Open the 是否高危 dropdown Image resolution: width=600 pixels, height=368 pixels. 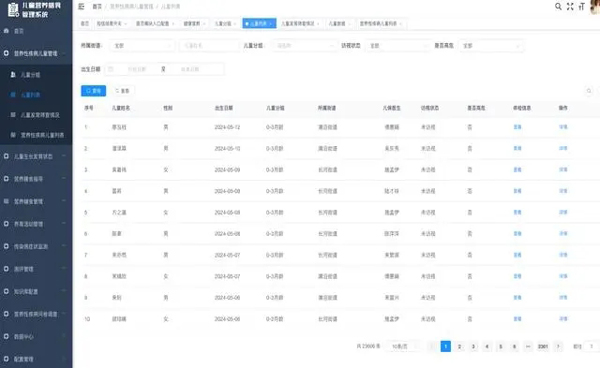tap(491, 46)
